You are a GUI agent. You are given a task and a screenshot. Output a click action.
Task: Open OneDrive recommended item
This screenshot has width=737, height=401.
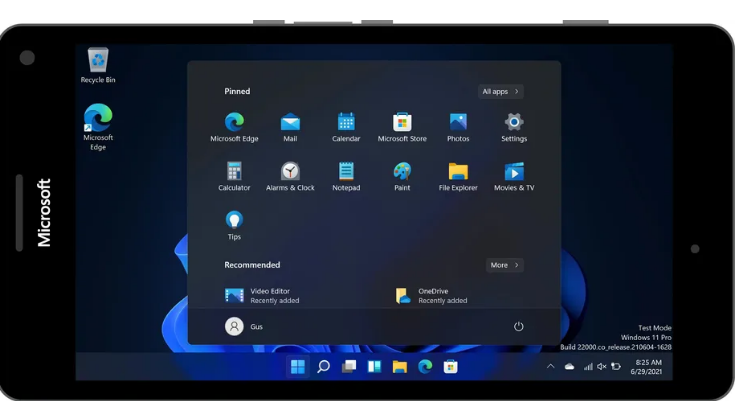431,296
